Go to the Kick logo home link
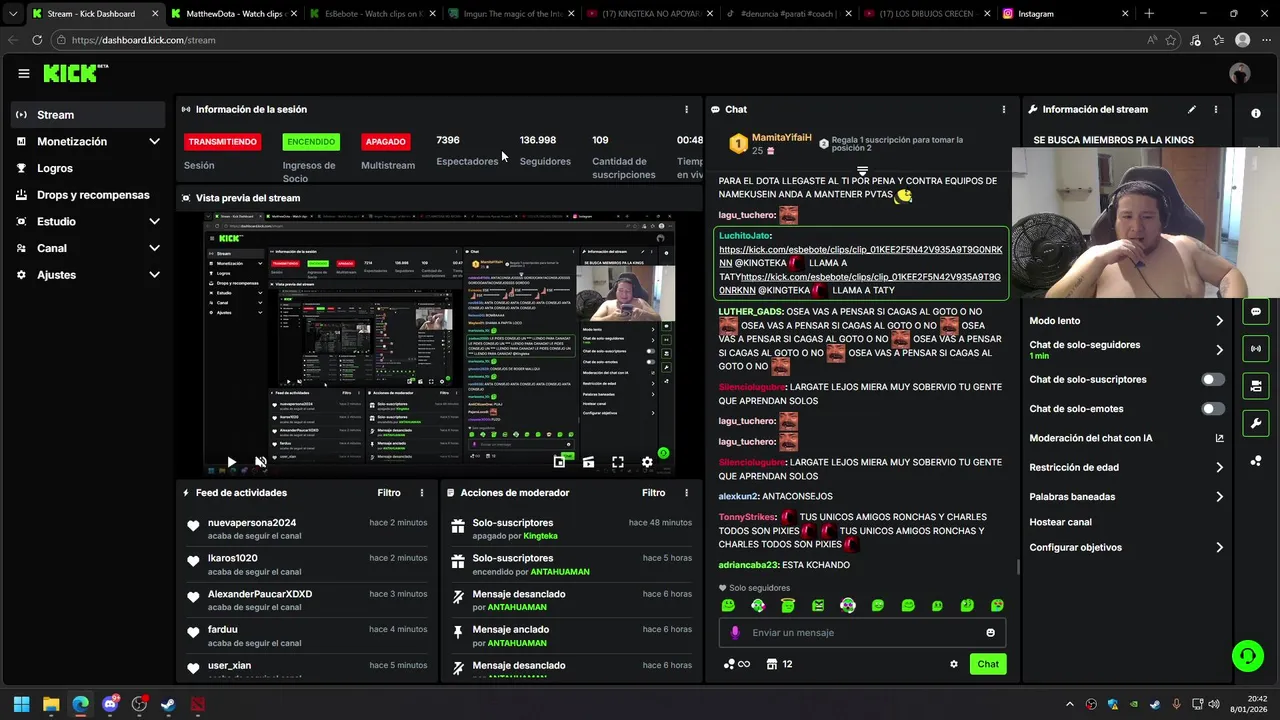This screenshot has width=1280, height=720. pos(75,73)
